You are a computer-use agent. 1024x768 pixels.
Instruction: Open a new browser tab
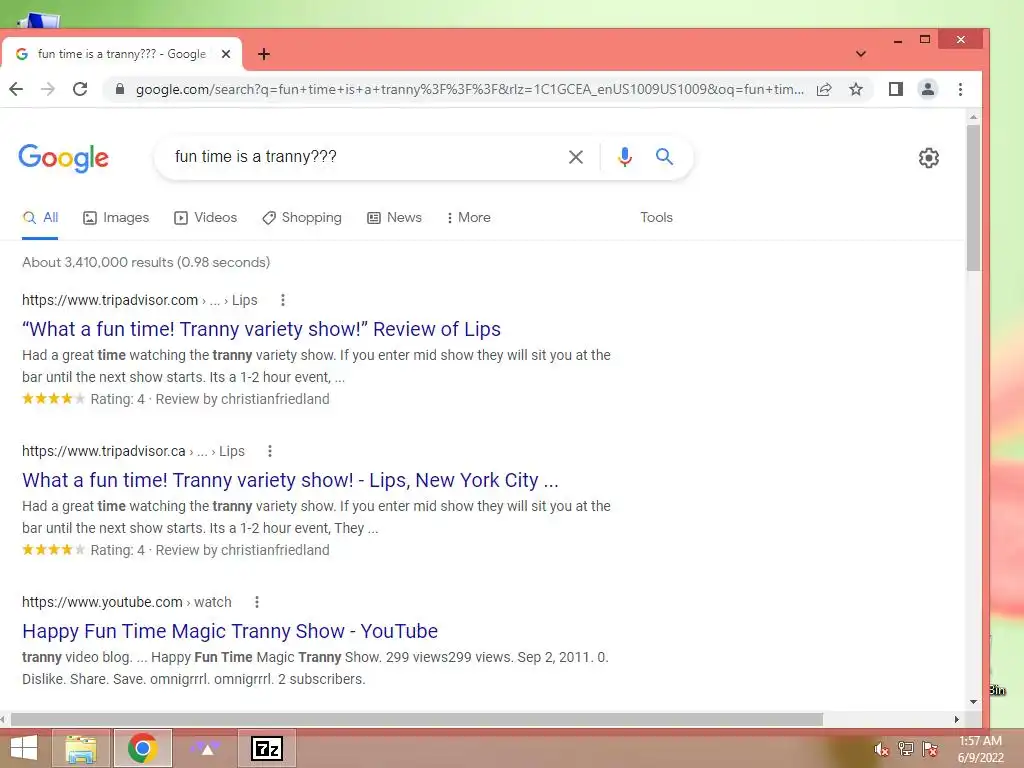click(264, 54)
